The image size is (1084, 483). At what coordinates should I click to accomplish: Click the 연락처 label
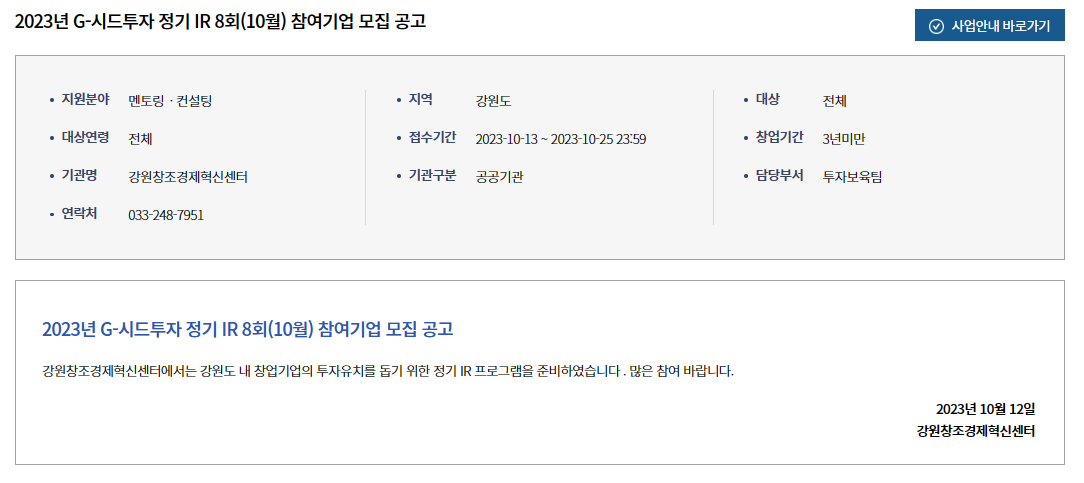79,214
